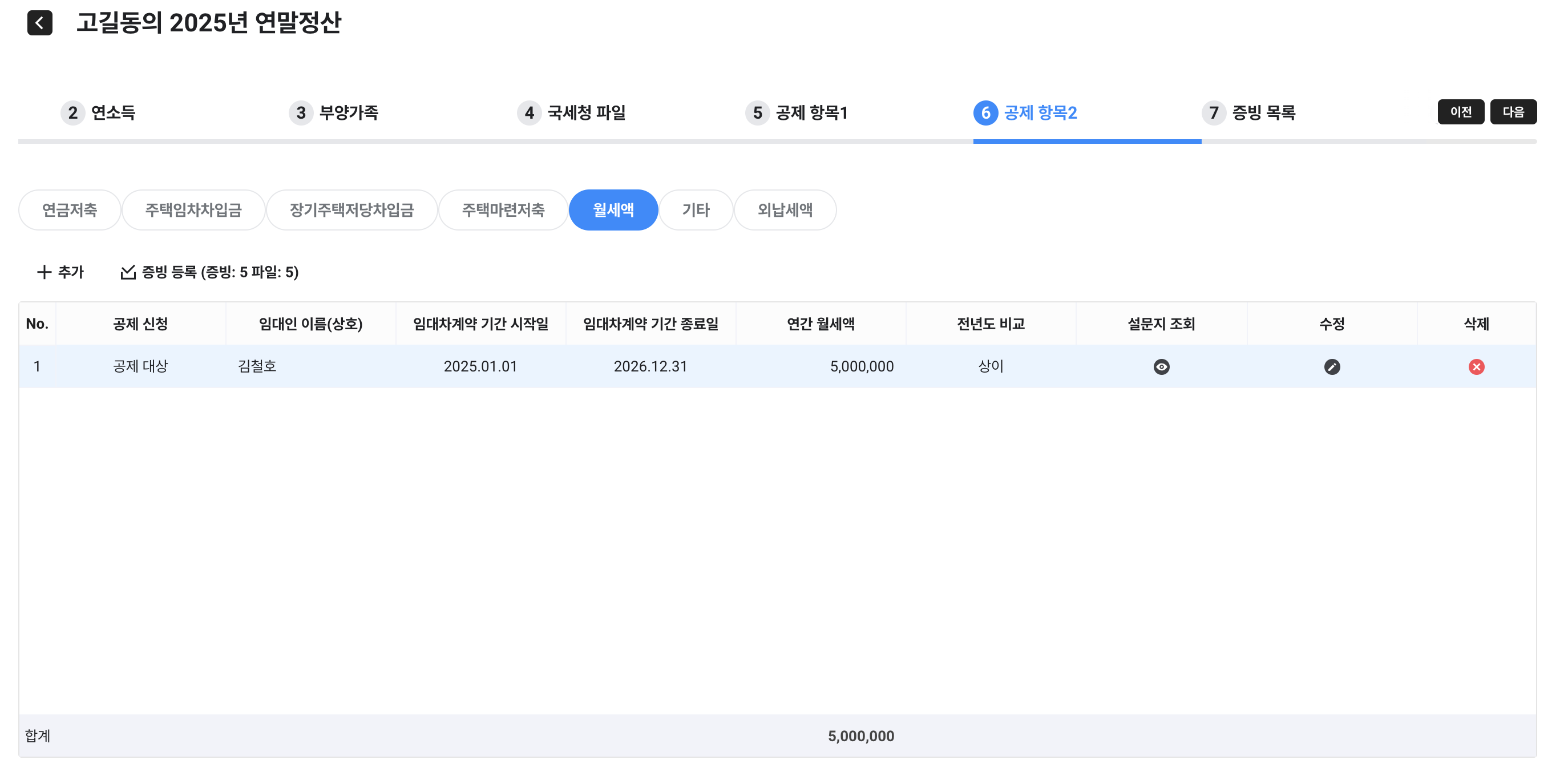Select the 김철호 table row
Viewport: 1568px width, 784px height.
[x=257, y=366]
